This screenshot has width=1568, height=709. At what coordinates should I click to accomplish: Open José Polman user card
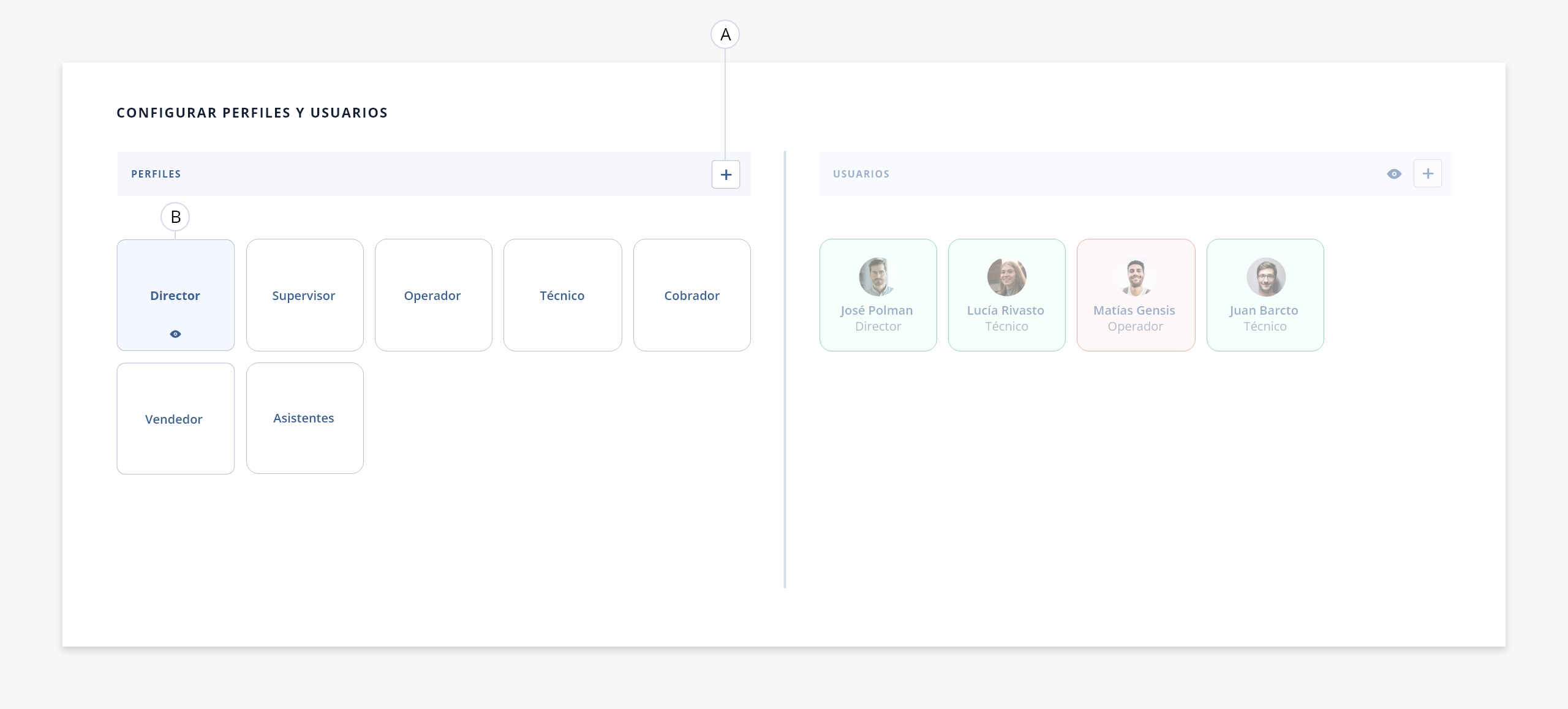pyautogui.click(x=878, y=295)
